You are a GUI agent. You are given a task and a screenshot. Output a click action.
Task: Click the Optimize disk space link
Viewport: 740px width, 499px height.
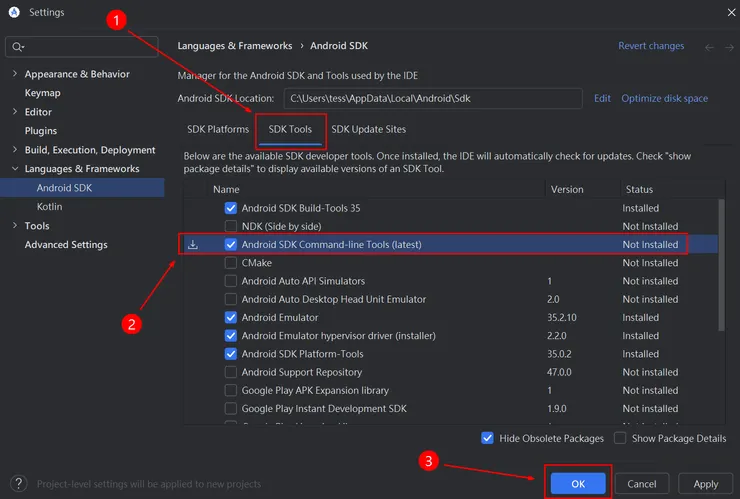coord(664,98)
